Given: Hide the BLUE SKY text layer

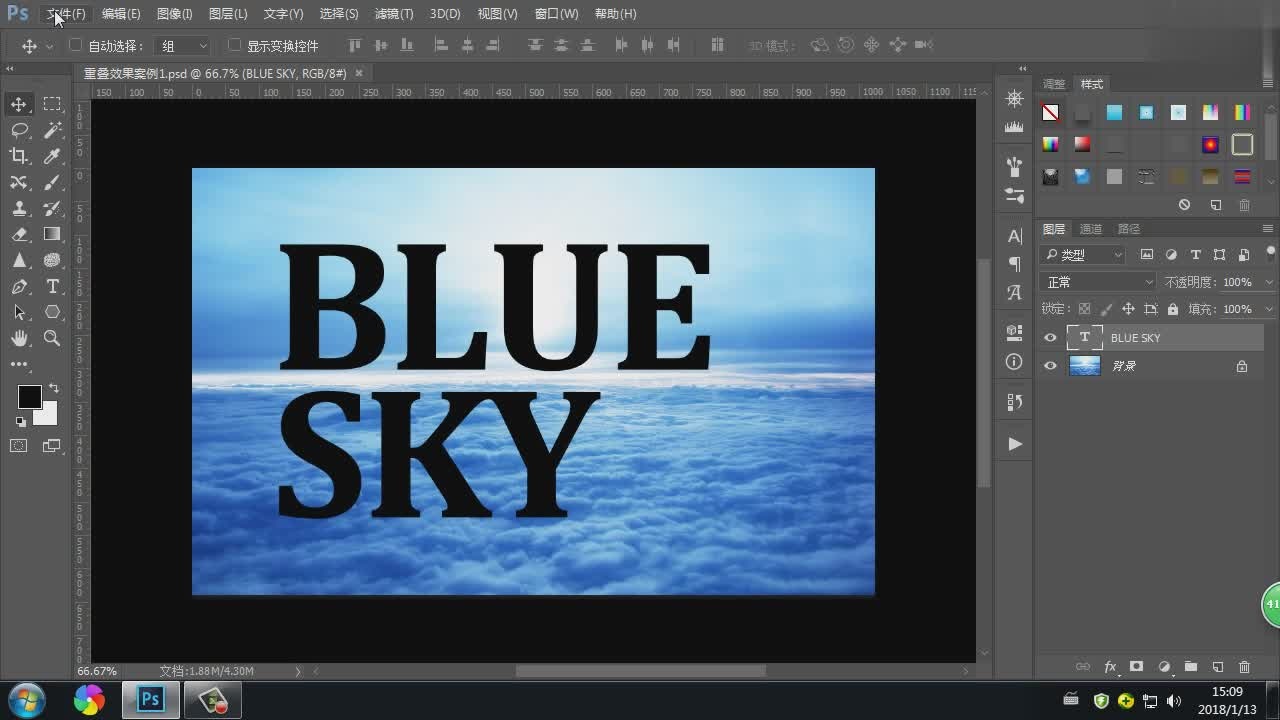Looking at the screenshot, I should coord(1050,338).
